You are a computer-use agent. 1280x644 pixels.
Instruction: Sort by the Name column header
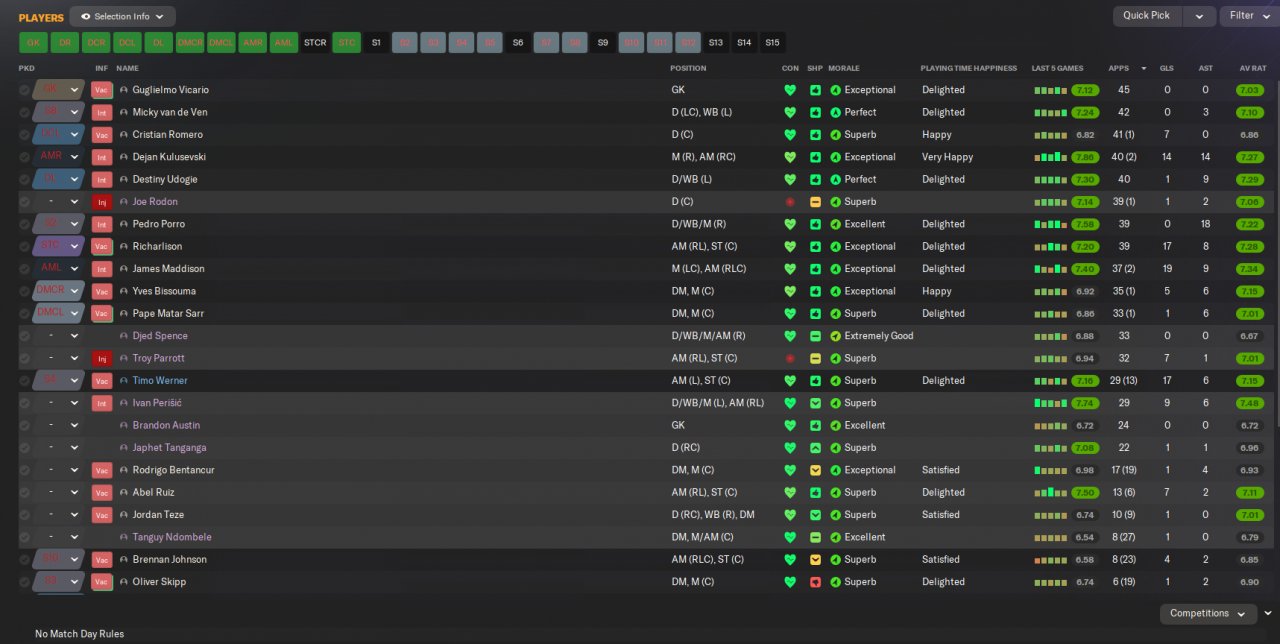[x=127, y=68]
